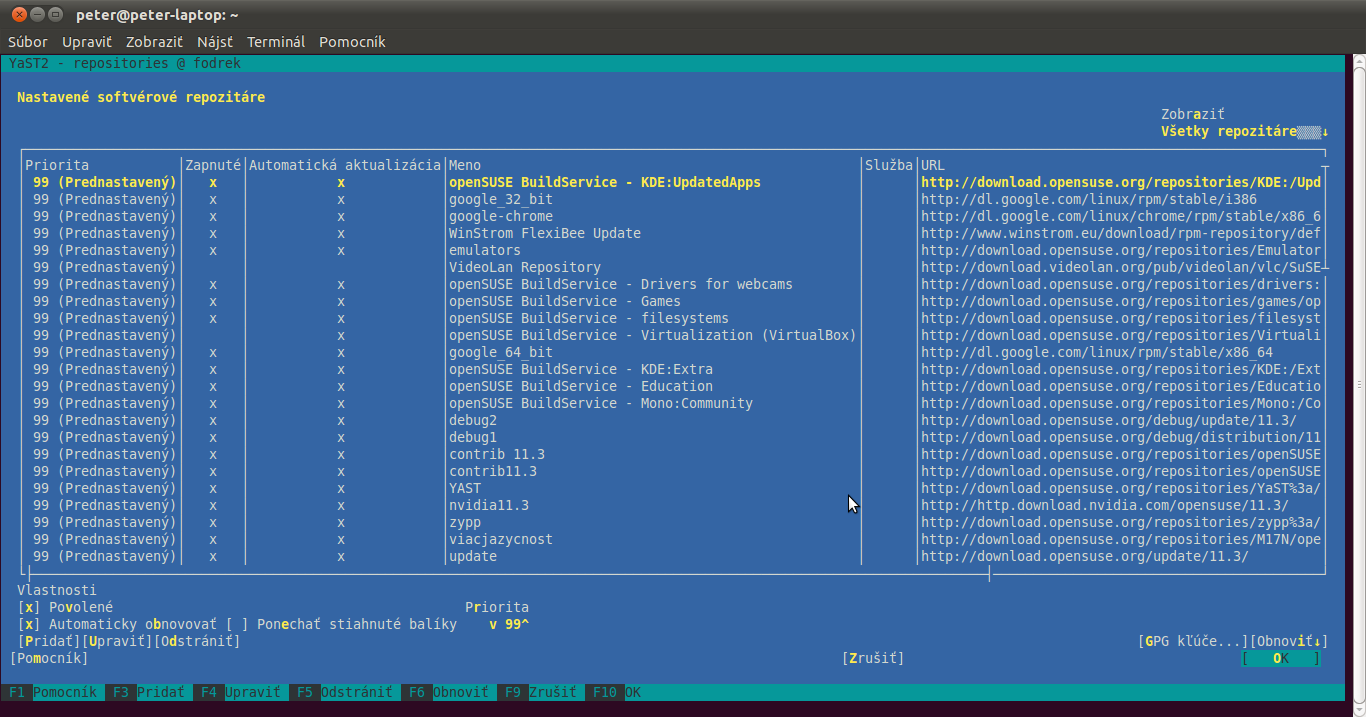
Task: Confirm with the OK button
Action: click(x=1281, y=658)
